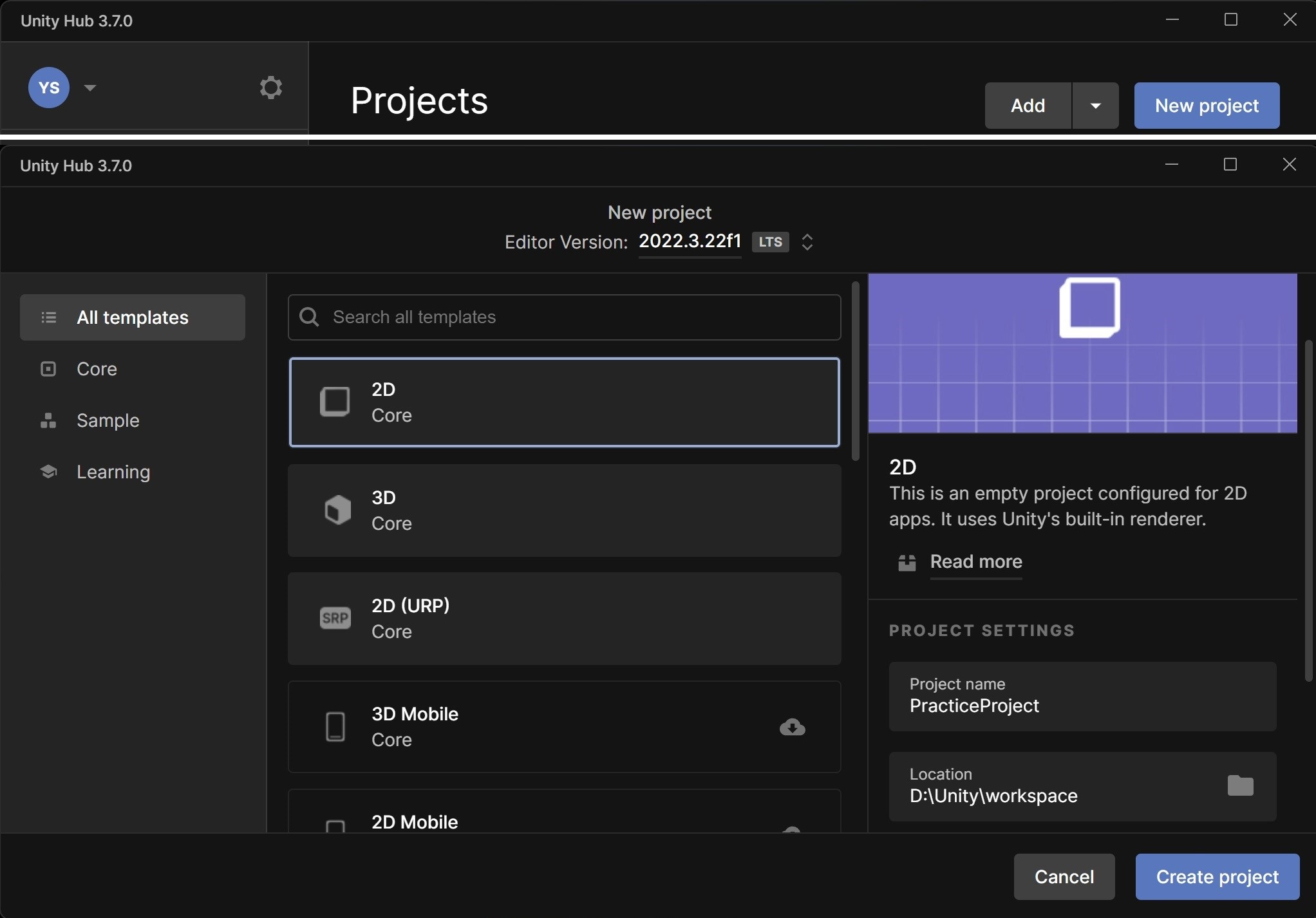Expand the account dropdown arrow
This screenshot has height=918, width=1316.
pyautogui.click(x=90, y=88)
